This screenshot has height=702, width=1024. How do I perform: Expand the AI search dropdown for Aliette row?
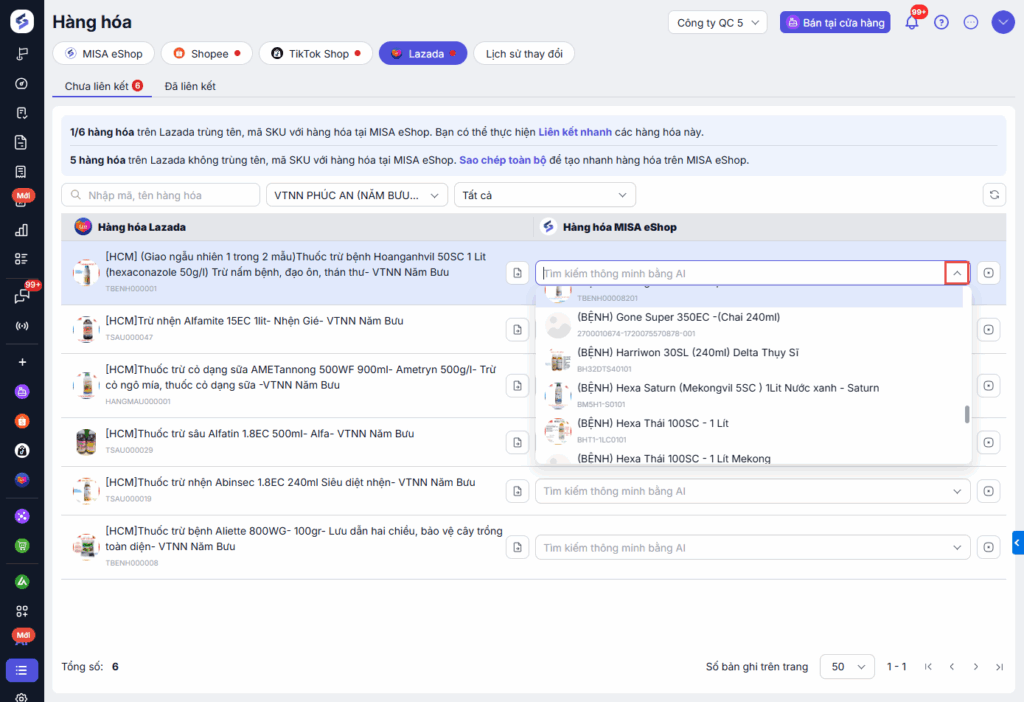tap(957, 547)
